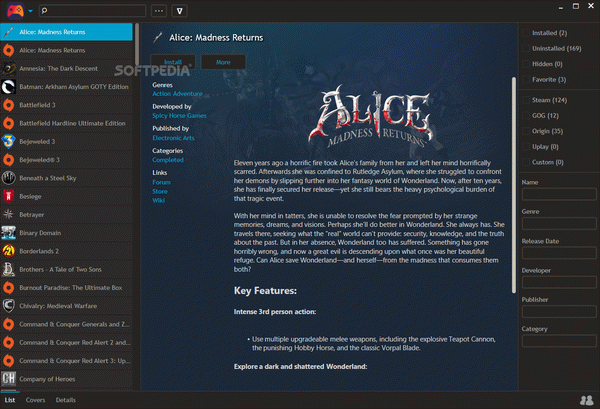Click the Alice Madness Returns logo image
Image resolution: width=600 pixels, height=409 pixels.
pyautogui.click(x=370, y=116)
